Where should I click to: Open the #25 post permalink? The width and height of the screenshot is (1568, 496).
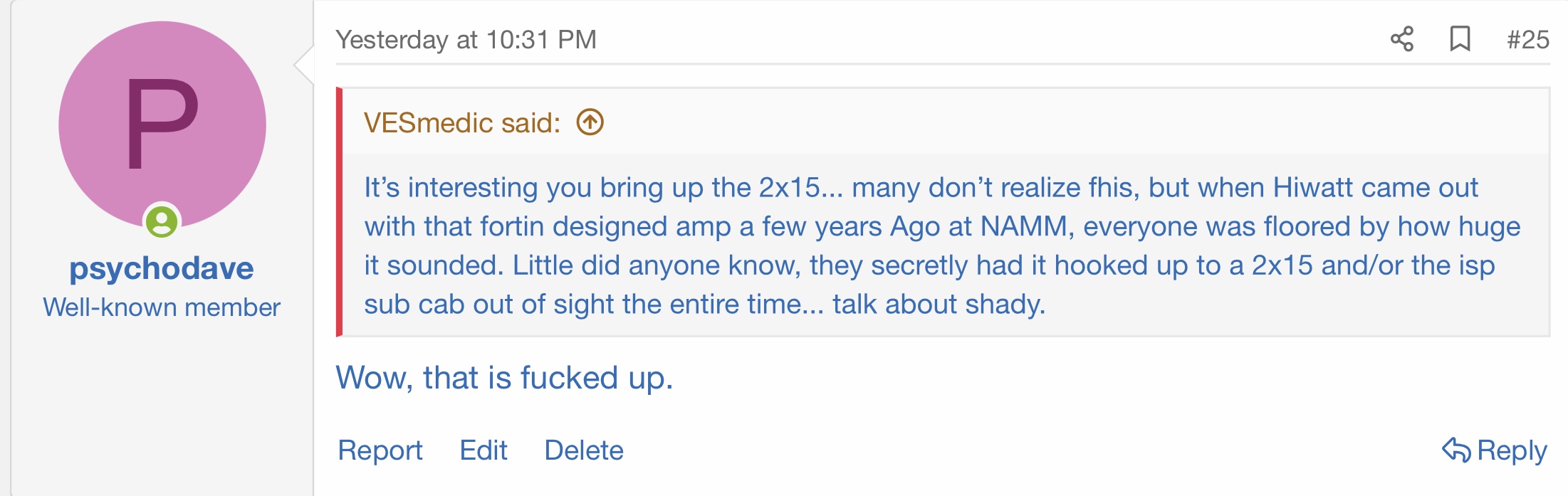(1528, 40)
